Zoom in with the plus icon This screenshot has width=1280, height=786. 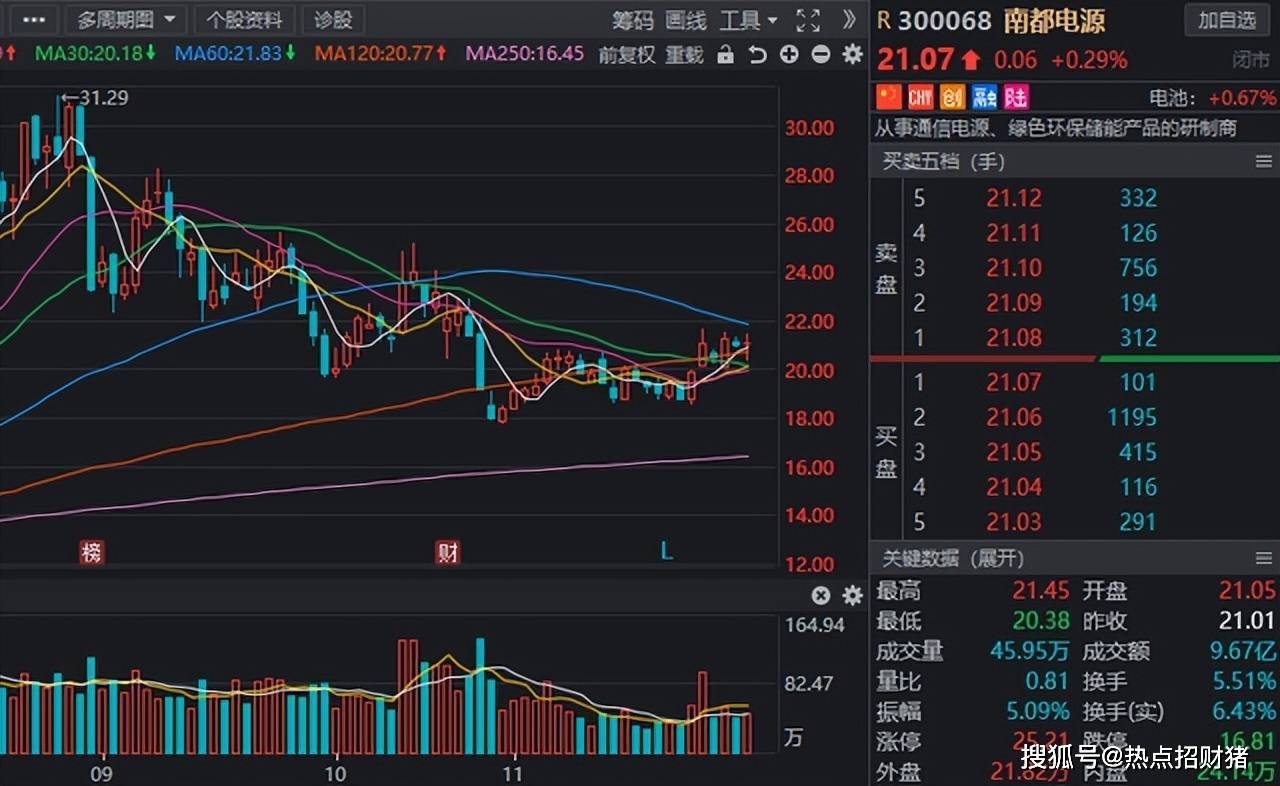(x=789, y=54)
